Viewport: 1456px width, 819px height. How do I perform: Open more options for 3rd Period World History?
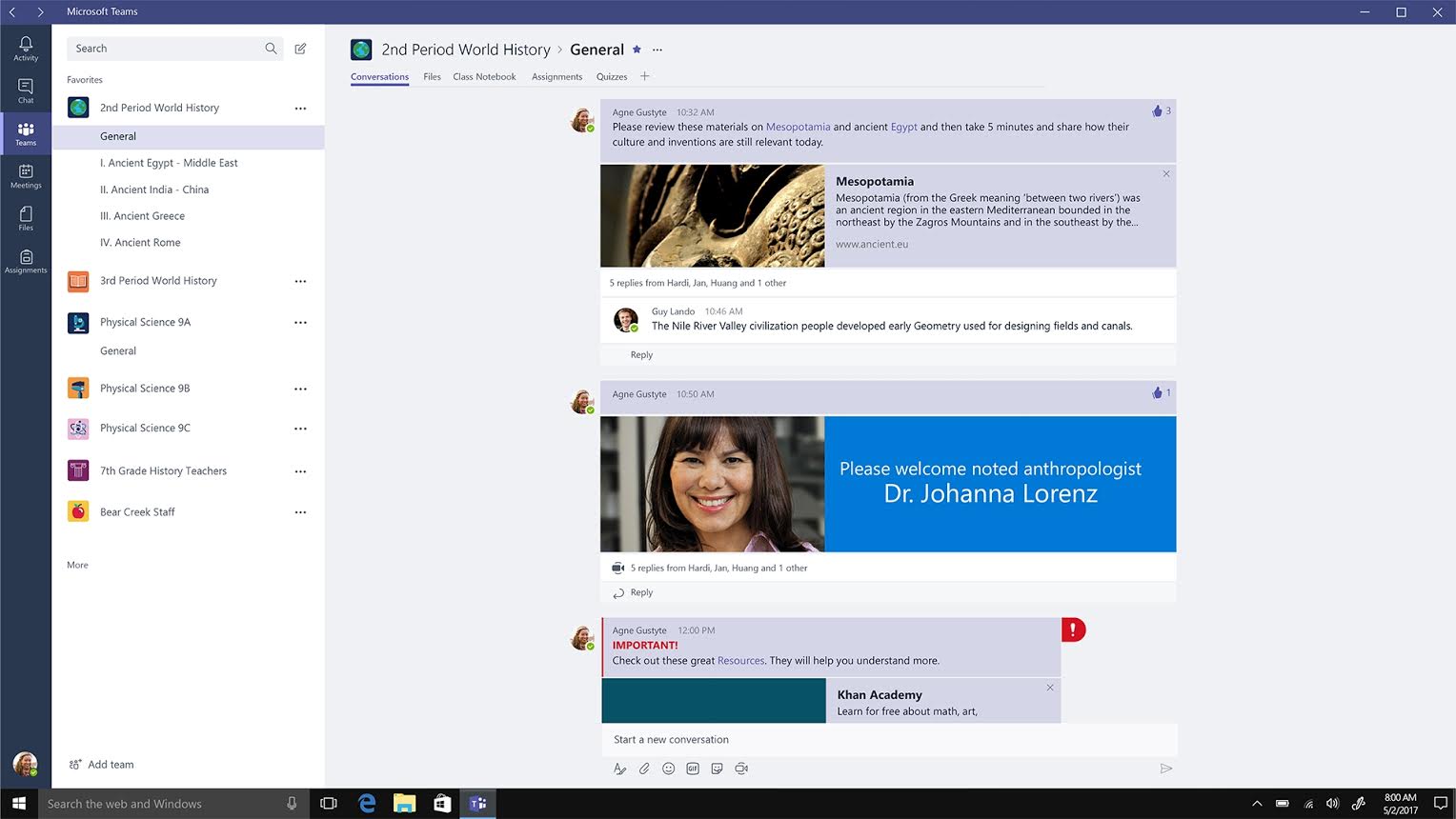coord(300,281)
